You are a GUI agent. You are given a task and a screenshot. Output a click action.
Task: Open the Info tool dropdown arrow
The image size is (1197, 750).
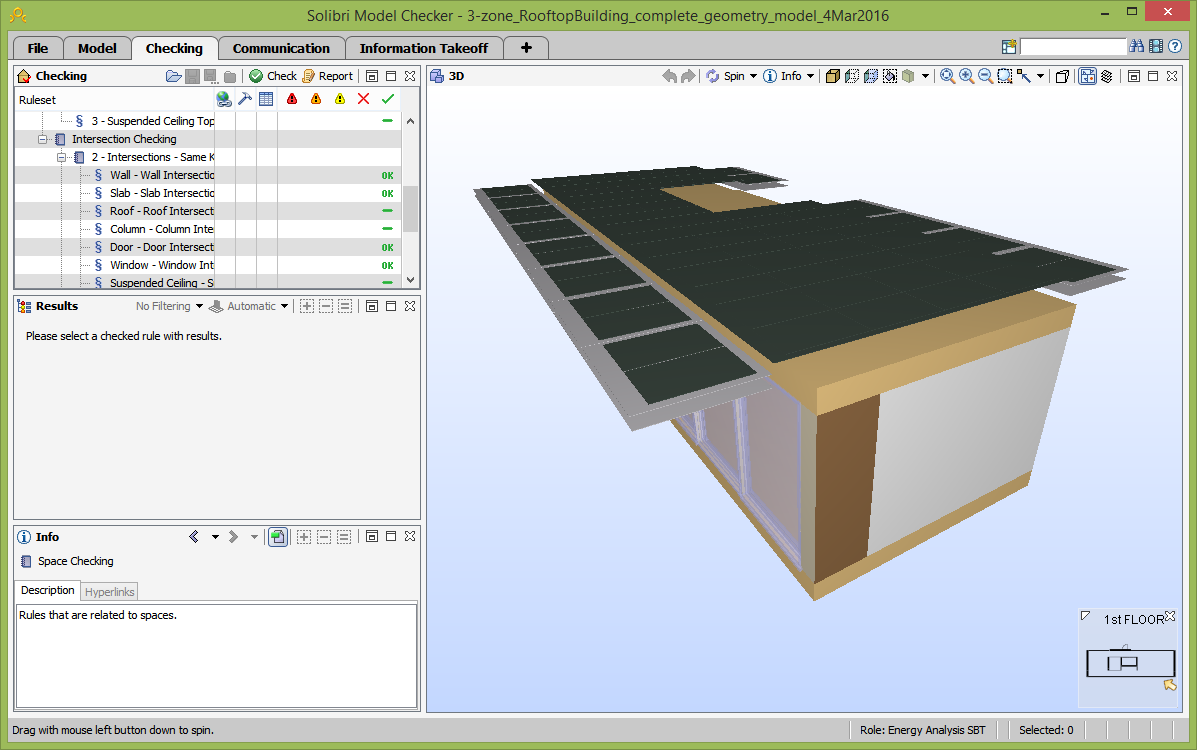811,76
